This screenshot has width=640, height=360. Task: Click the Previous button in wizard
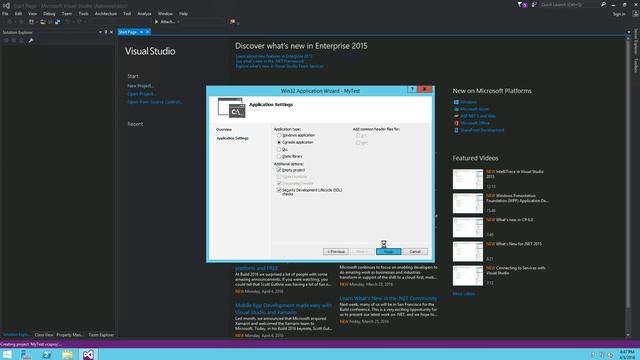point(336,251)
